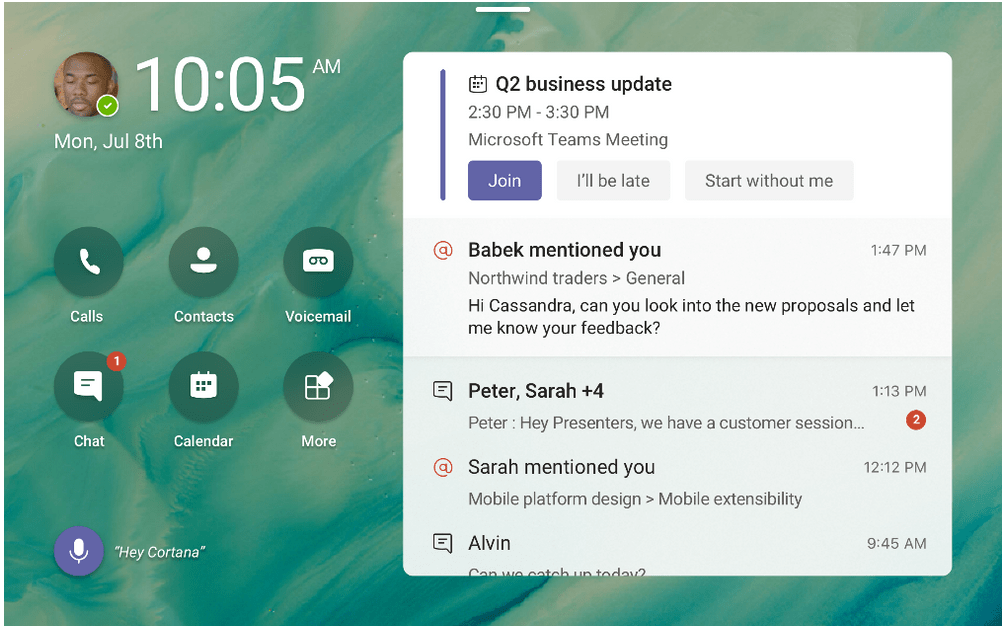The width and height of the screenshot is (1005, 629).
Task: Open the Calendar app icon
Action: point(203,387)
